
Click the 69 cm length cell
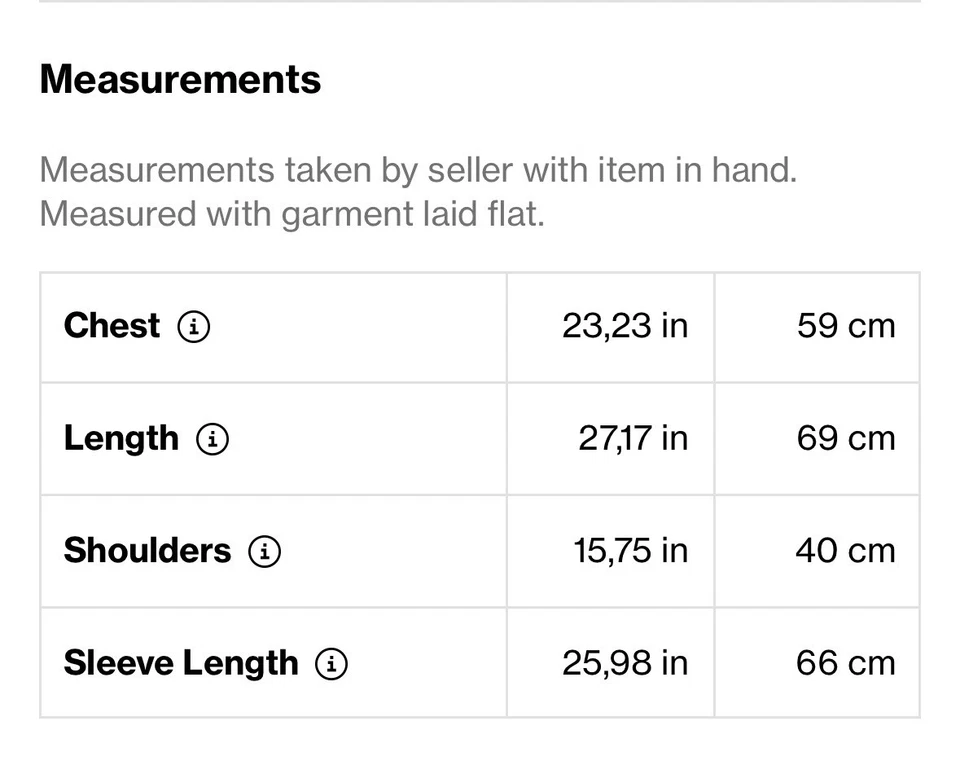(846, 439)
